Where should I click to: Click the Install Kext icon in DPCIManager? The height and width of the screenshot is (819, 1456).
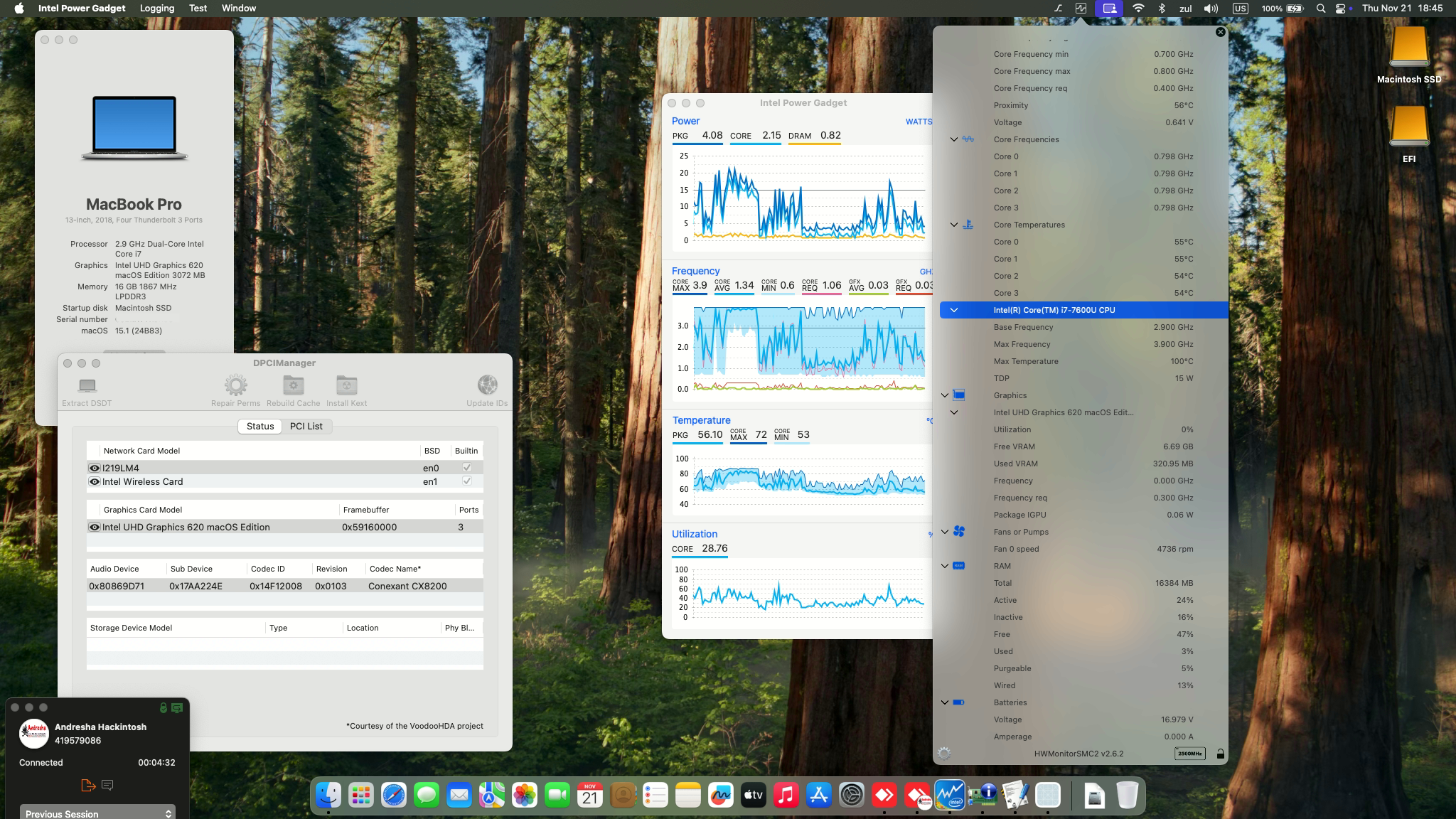coord(346,386)
